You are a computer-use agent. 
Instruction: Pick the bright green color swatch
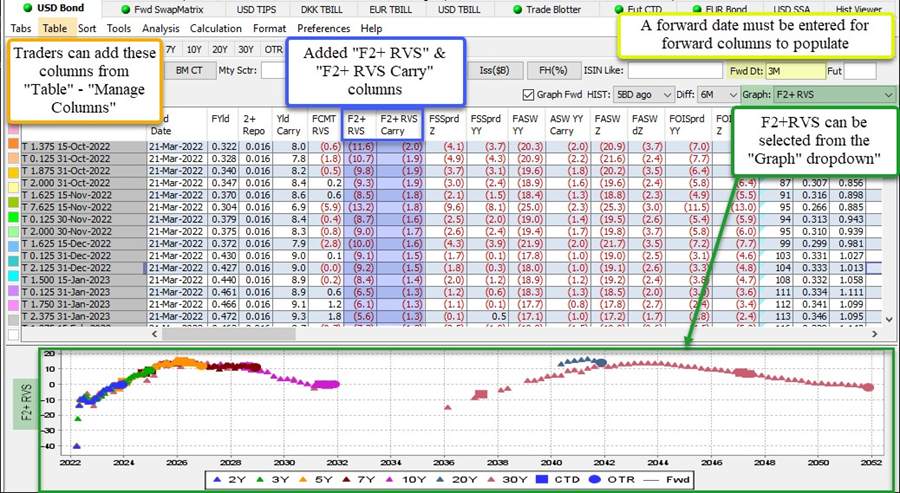13,218
